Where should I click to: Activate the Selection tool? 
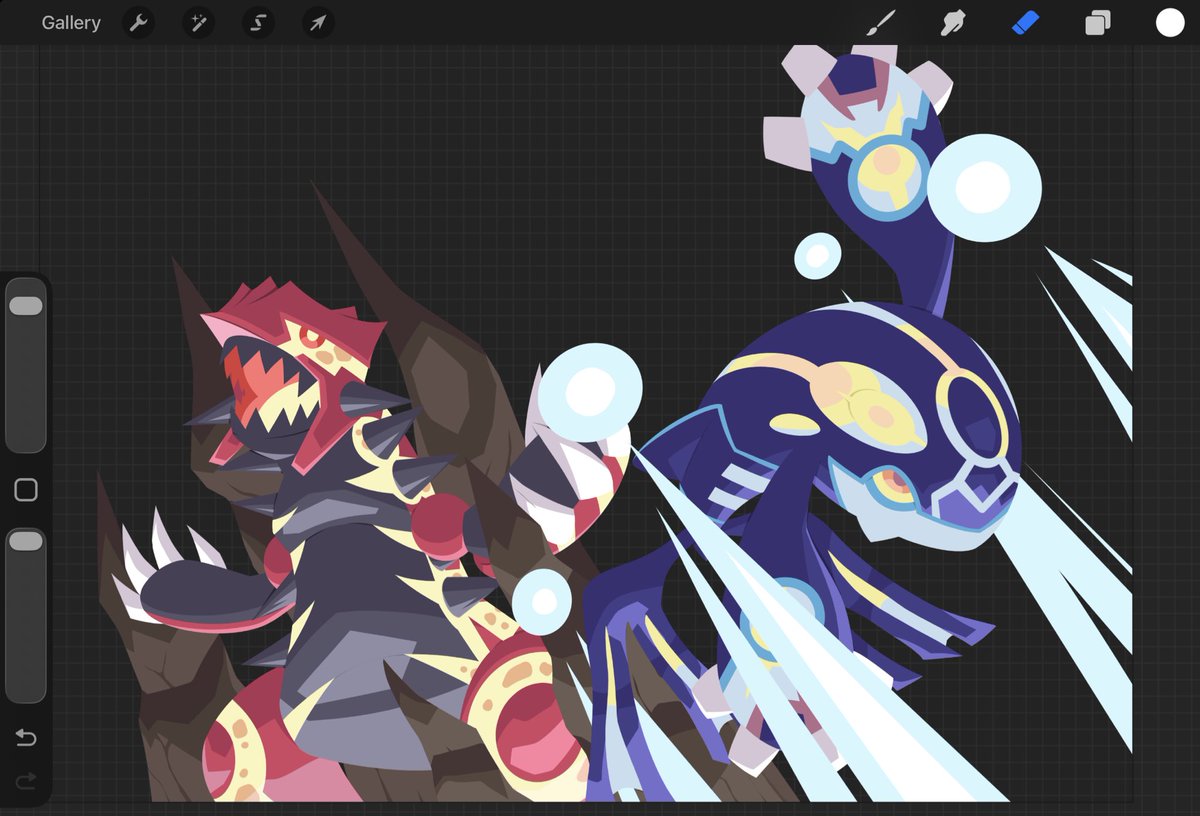click(x=258, y=22)
